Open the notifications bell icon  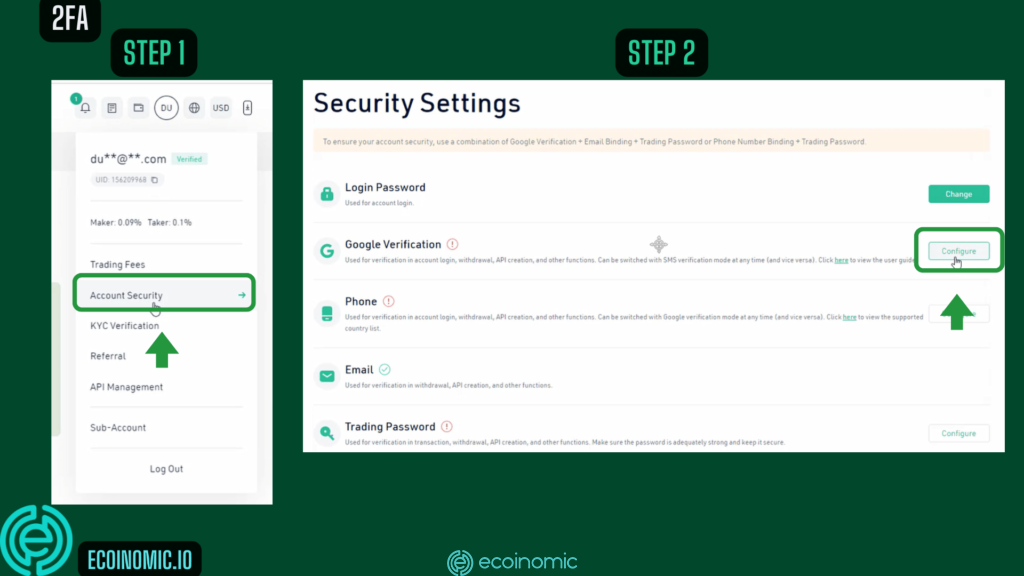pos(86,108)
